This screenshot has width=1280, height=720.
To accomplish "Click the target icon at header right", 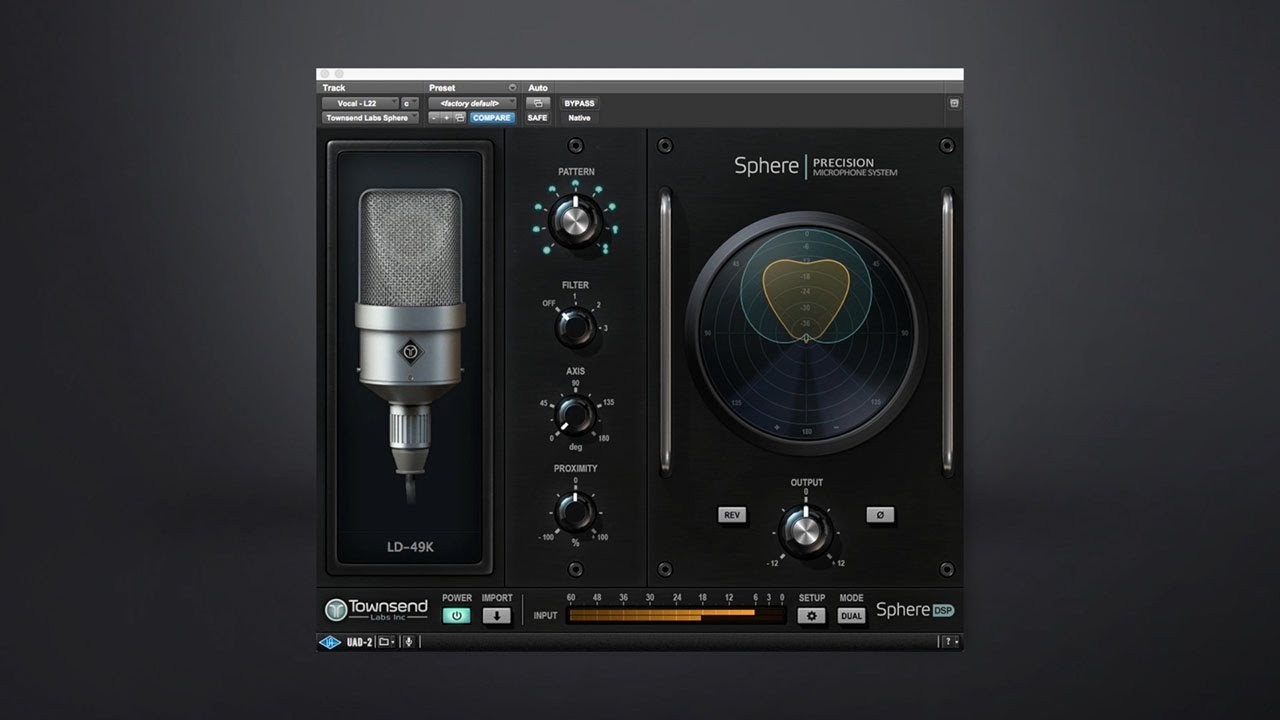I will coord(954,103).
